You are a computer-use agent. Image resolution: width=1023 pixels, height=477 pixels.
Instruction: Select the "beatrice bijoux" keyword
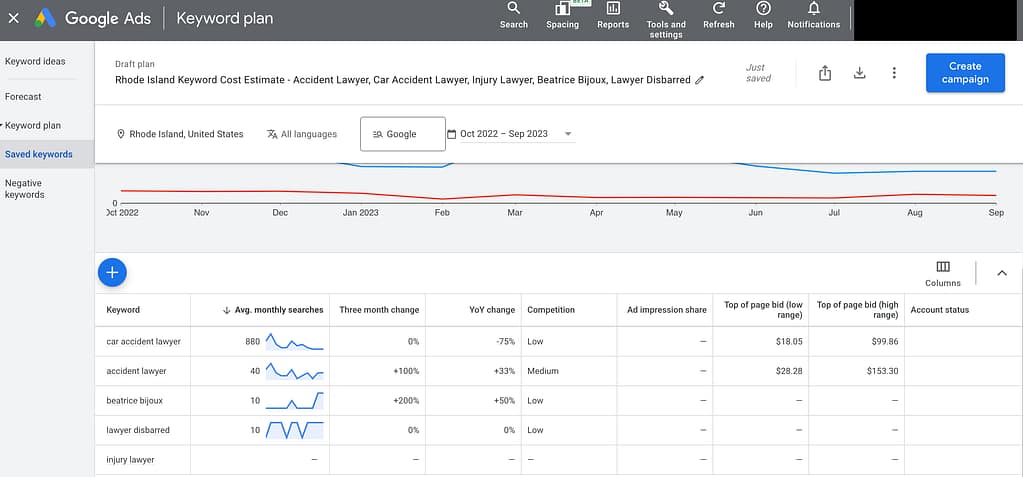(x=134, y=400)
